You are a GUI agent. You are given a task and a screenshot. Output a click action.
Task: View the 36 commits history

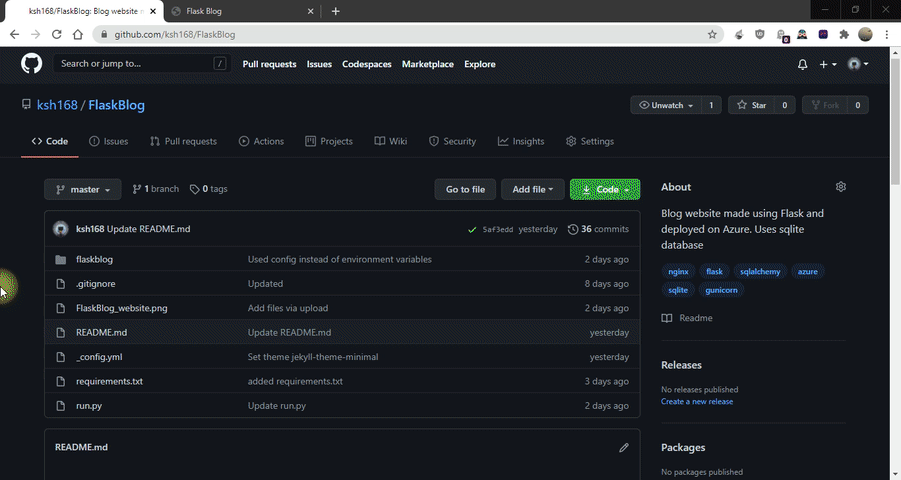(x=598, y=229)
